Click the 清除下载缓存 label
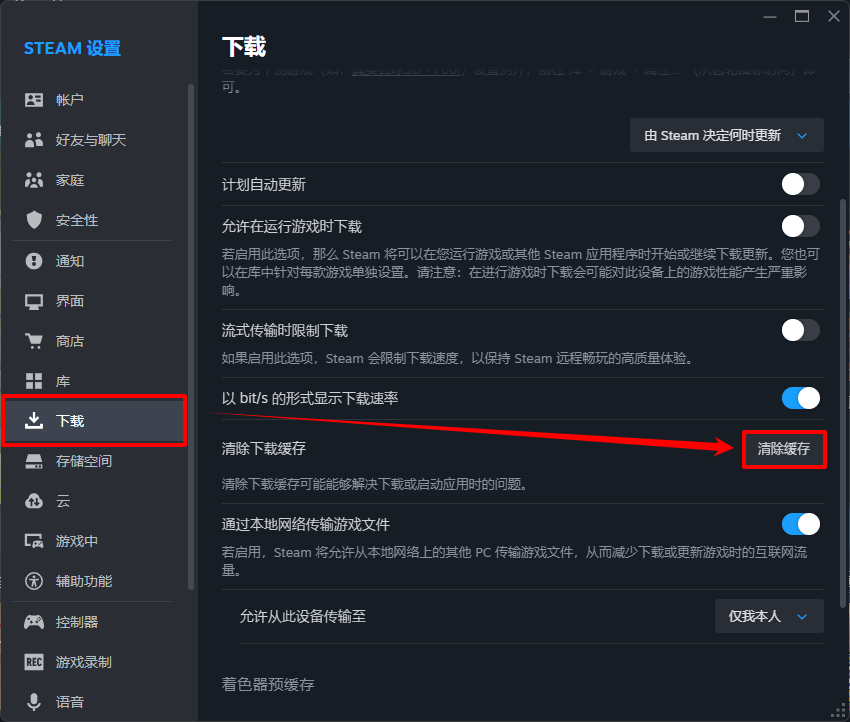850x722 pixels. pyautogui.click(x=263, y=449)
